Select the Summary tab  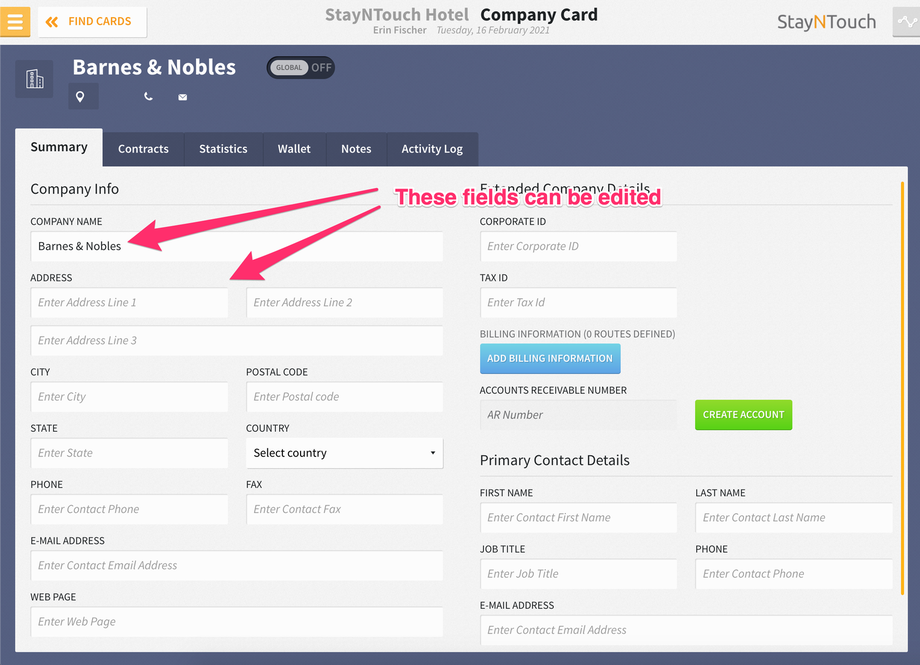coord(59,147)
